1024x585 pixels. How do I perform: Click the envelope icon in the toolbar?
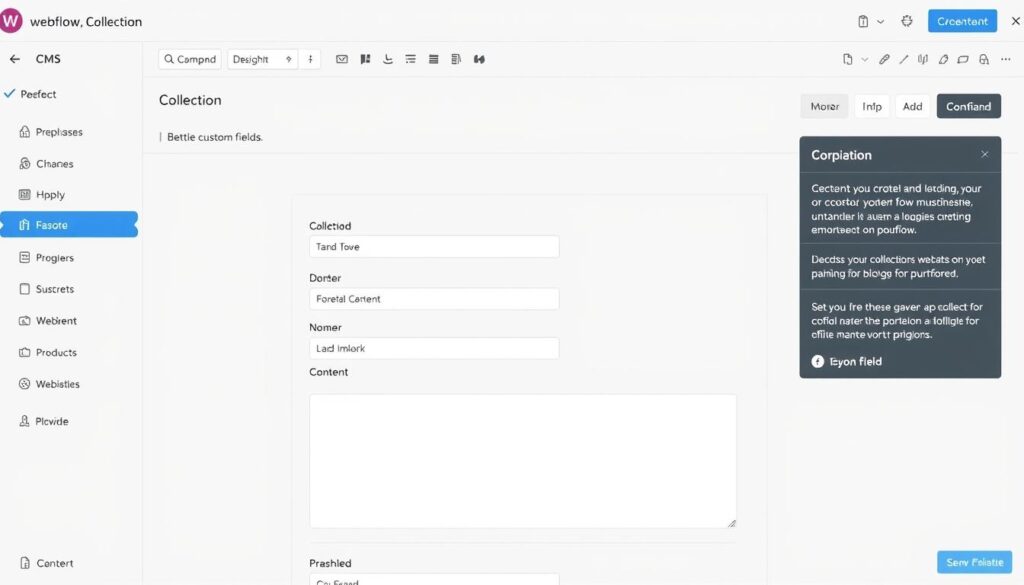coord(342,59)
